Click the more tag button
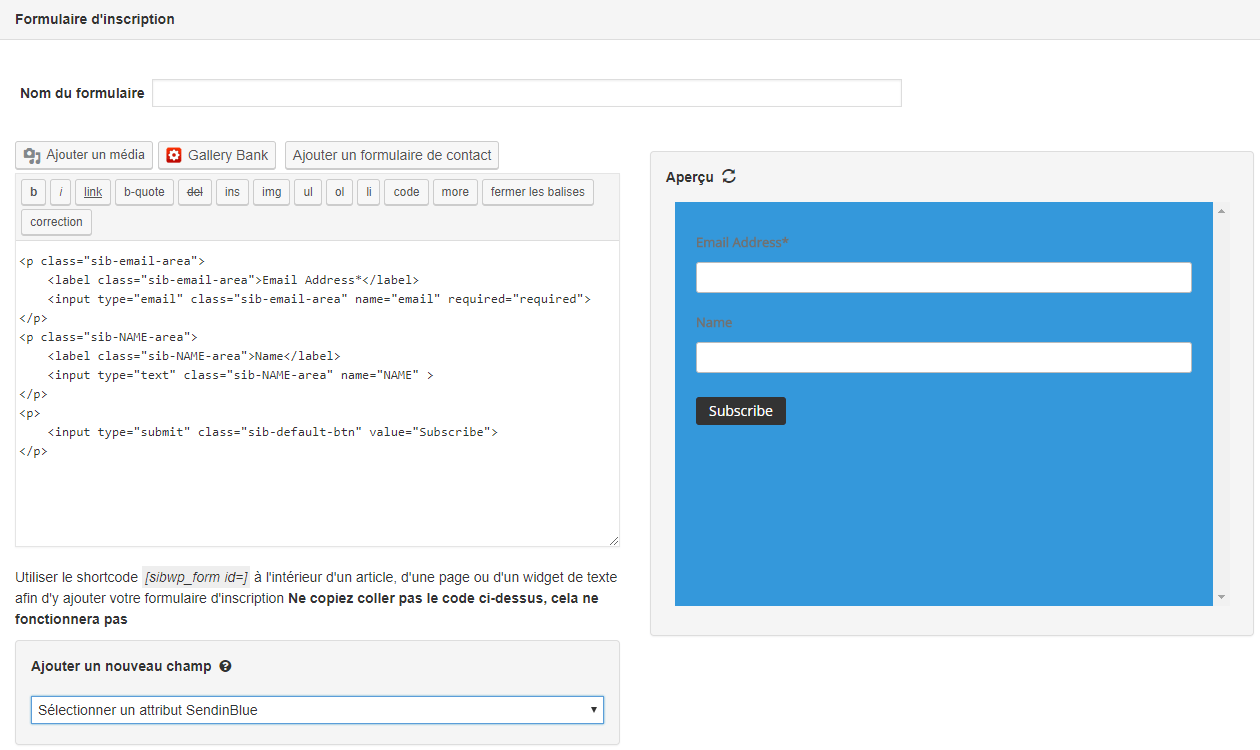 pyautogui.click(x=455, y=192)
